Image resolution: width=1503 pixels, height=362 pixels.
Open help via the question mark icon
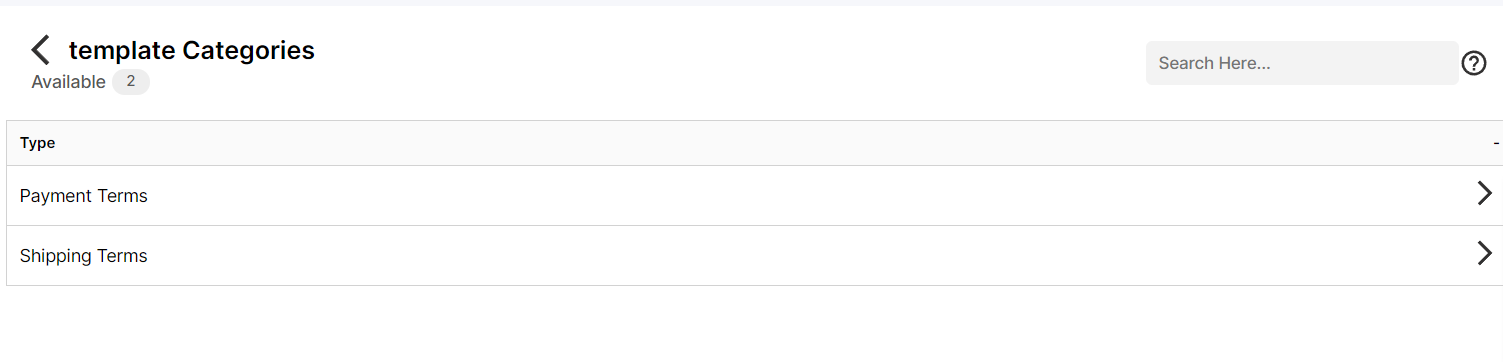point(1473,63)
